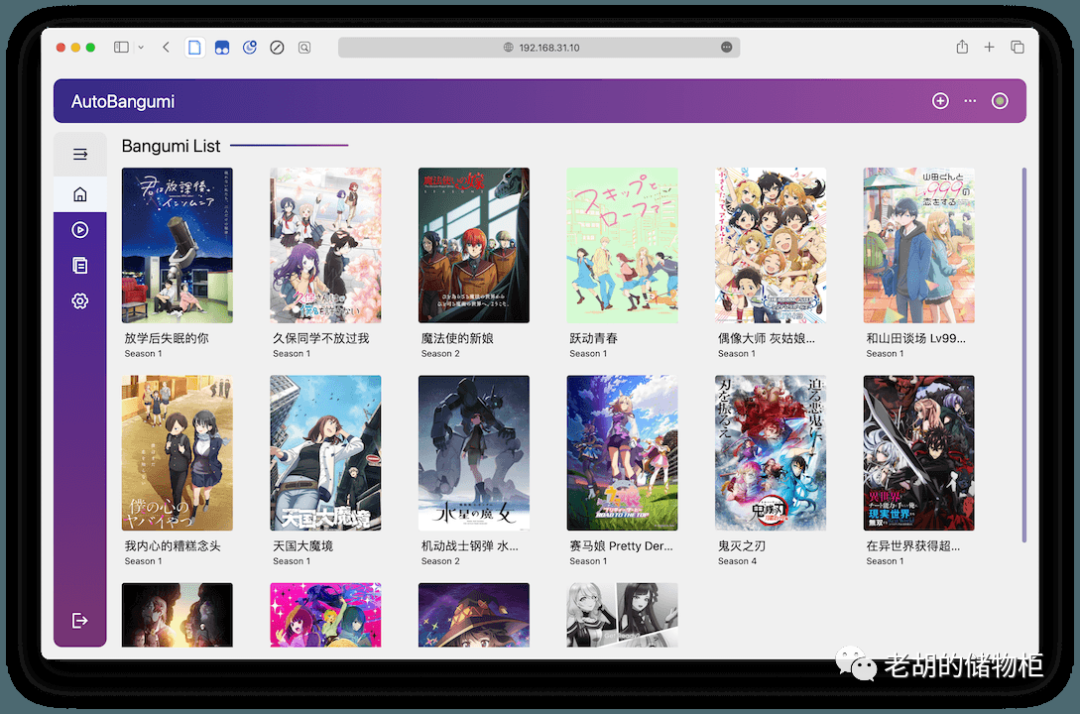Image resolution: width=1080 pixels, height=714 pixels.
Task: Open the page options button in the address bar
Action: [x=726, y=47]
